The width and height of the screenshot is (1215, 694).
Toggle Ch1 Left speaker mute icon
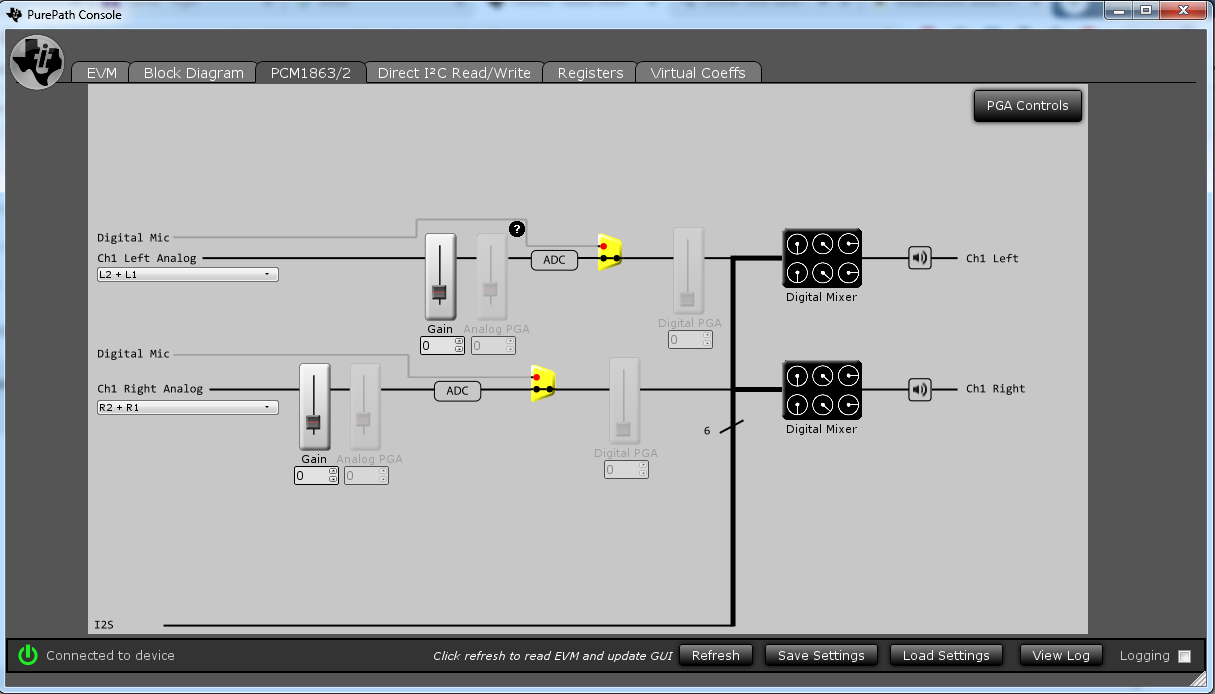click(920, 258)
